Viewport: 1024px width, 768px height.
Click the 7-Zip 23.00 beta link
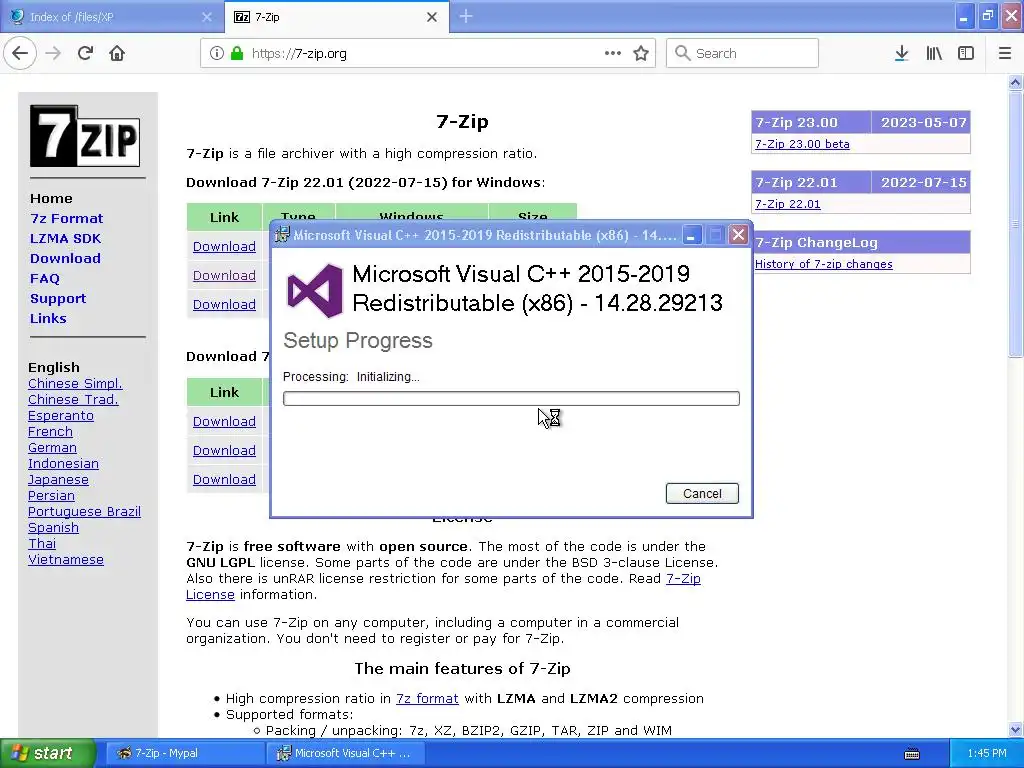[x=802, y=144]
